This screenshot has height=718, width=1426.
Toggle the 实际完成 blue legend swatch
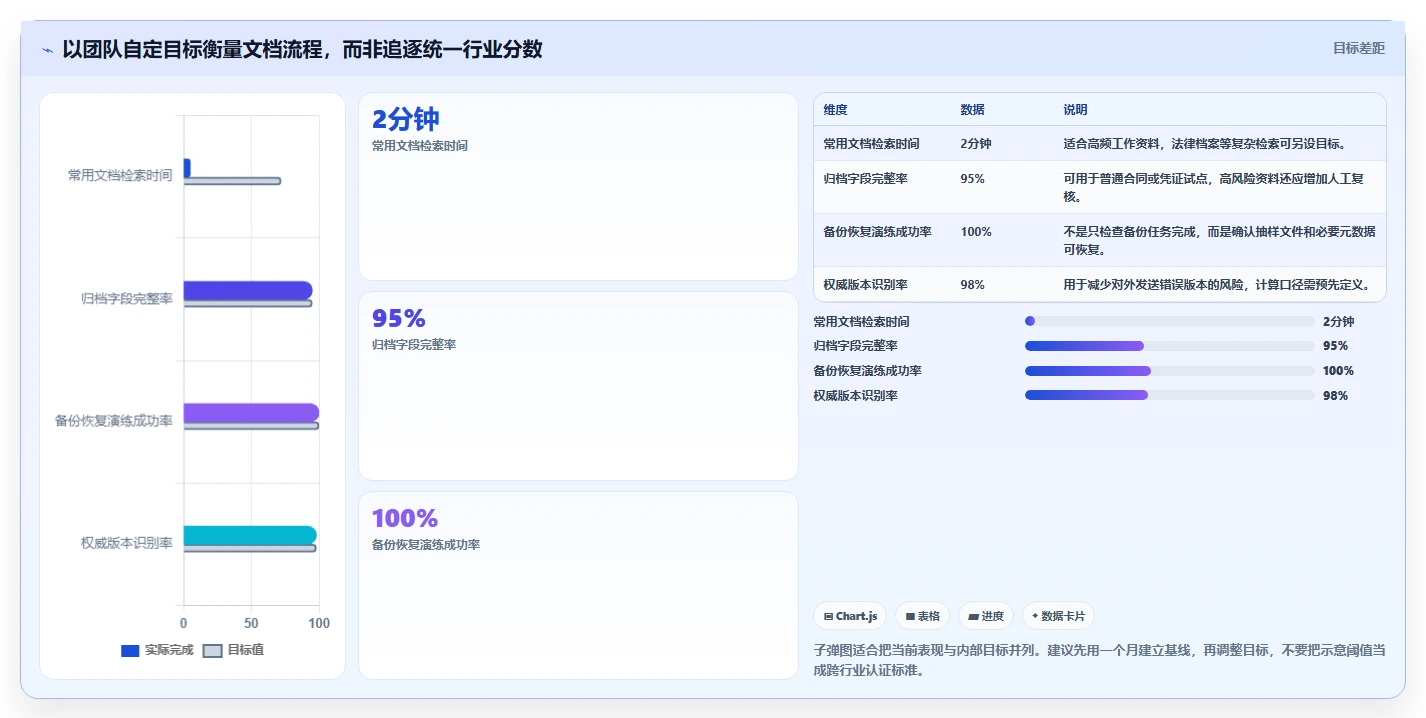(130, 650)
